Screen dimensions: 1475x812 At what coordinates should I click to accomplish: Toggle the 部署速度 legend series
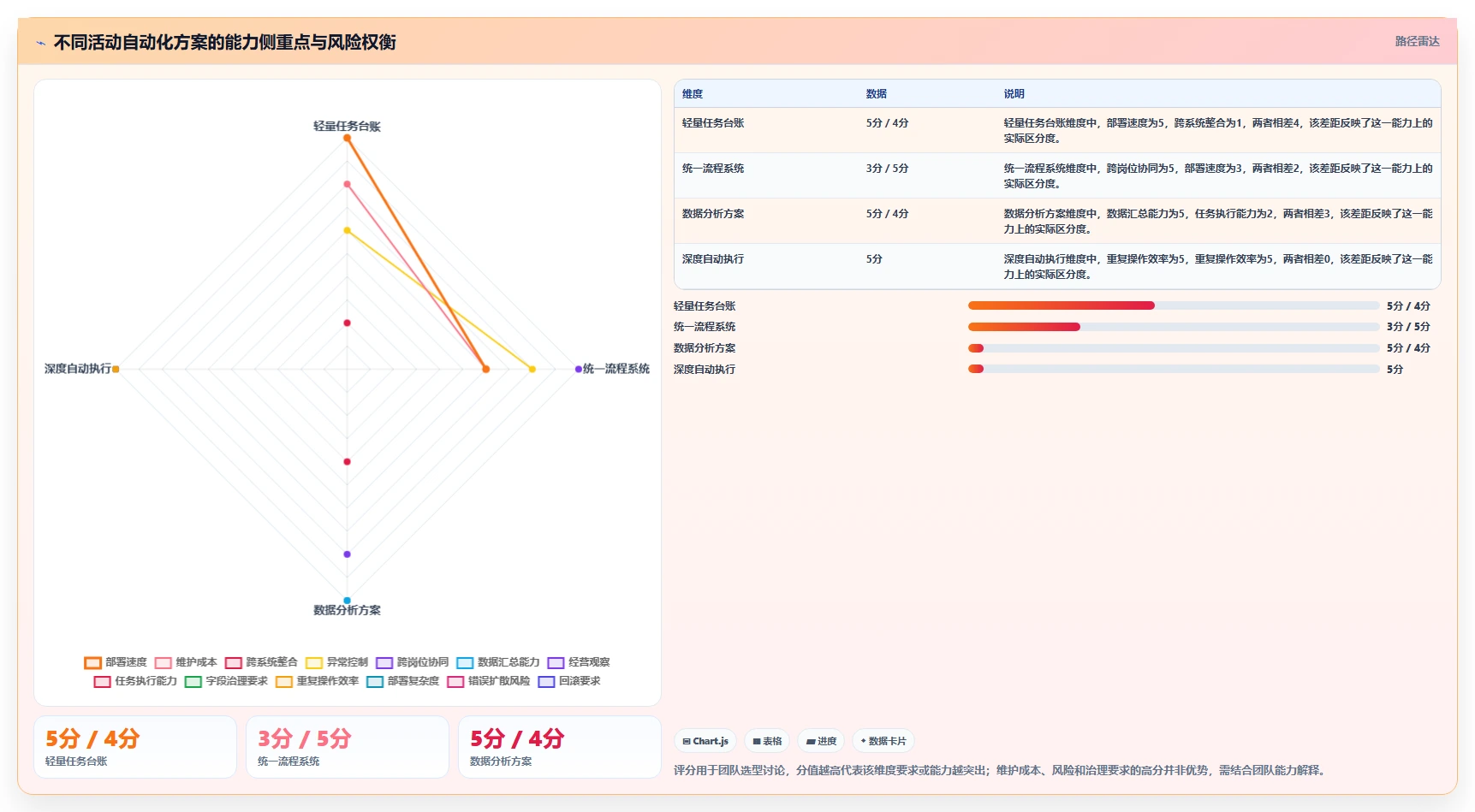pyautogui.click(x=116, y=662)
